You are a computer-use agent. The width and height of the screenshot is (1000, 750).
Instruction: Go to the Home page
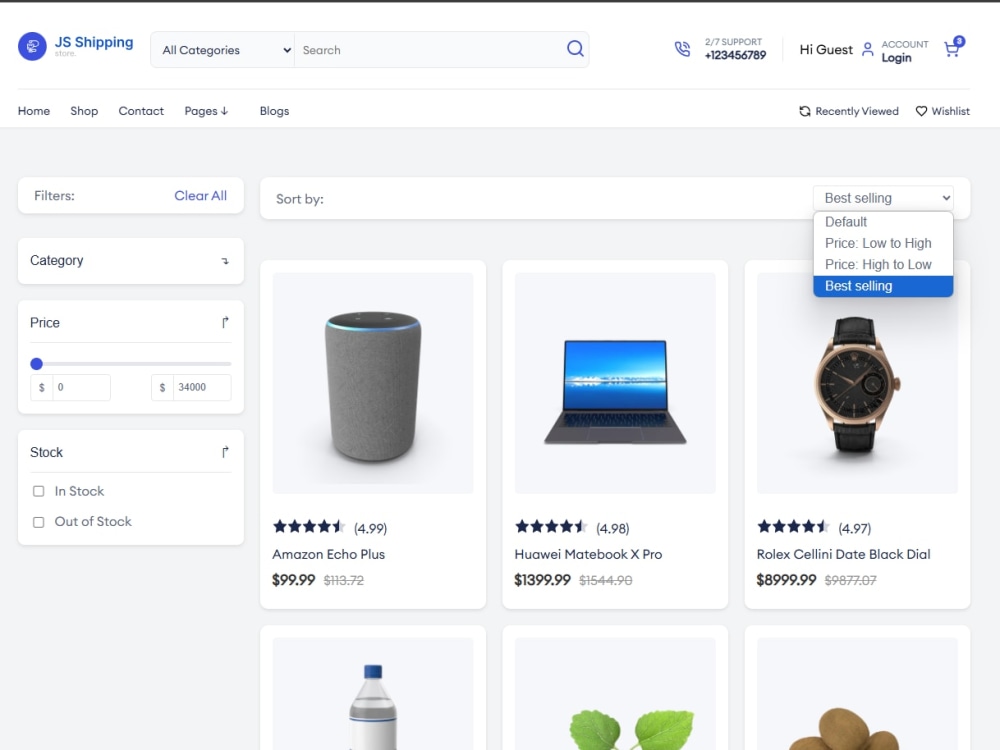coord(34,111)
